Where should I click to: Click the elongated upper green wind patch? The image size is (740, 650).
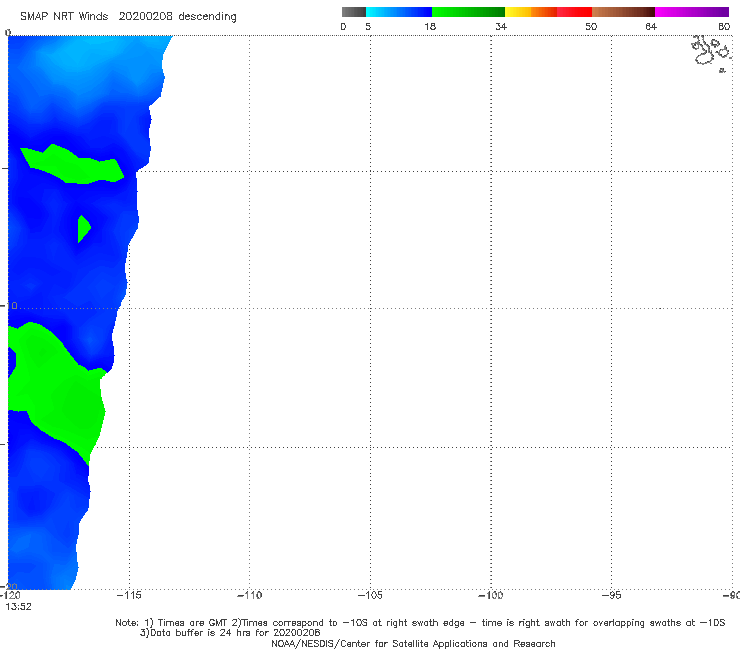coord(72,164)
